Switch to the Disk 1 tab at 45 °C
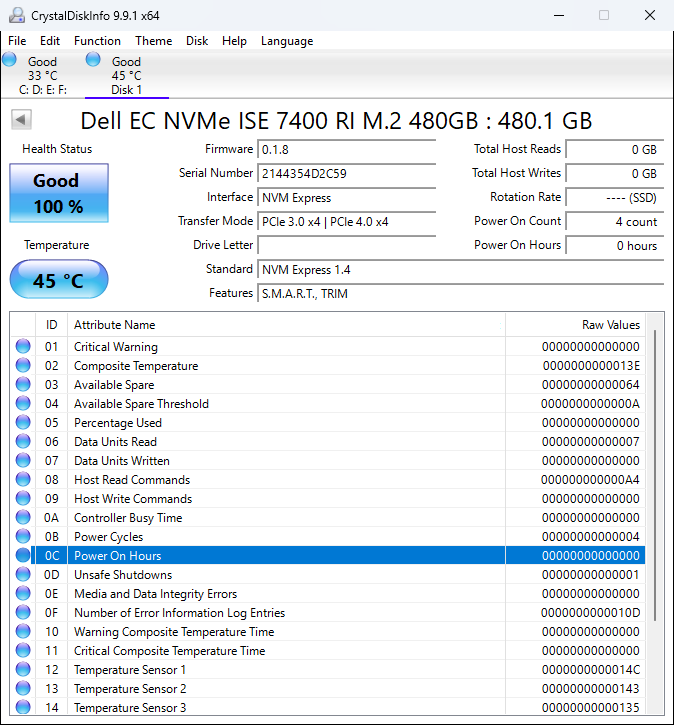Viewport: 674px width, 725px height. pos(127,75)
